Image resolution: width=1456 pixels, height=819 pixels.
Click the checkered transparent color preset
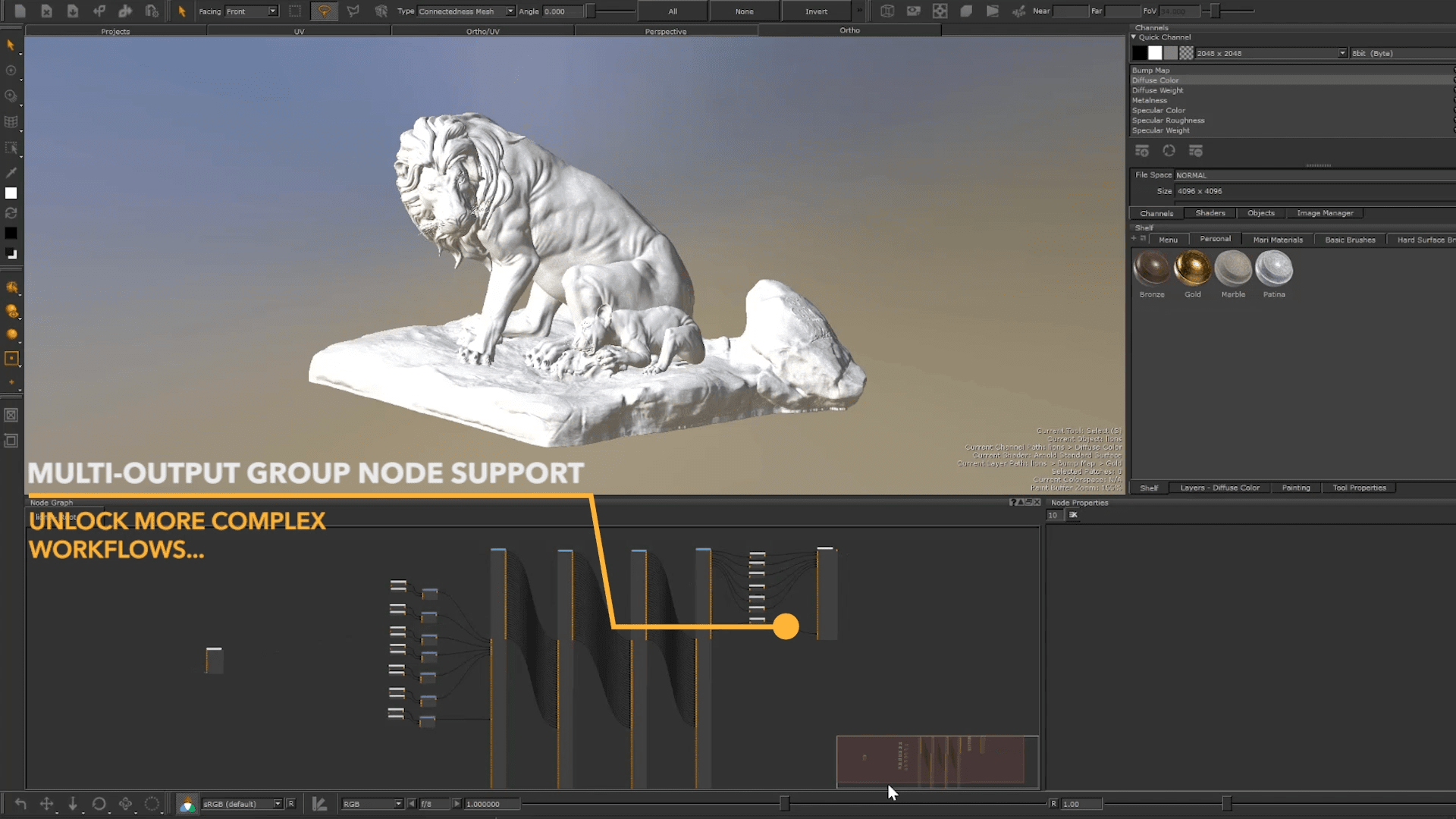[x=1186, y=53]
